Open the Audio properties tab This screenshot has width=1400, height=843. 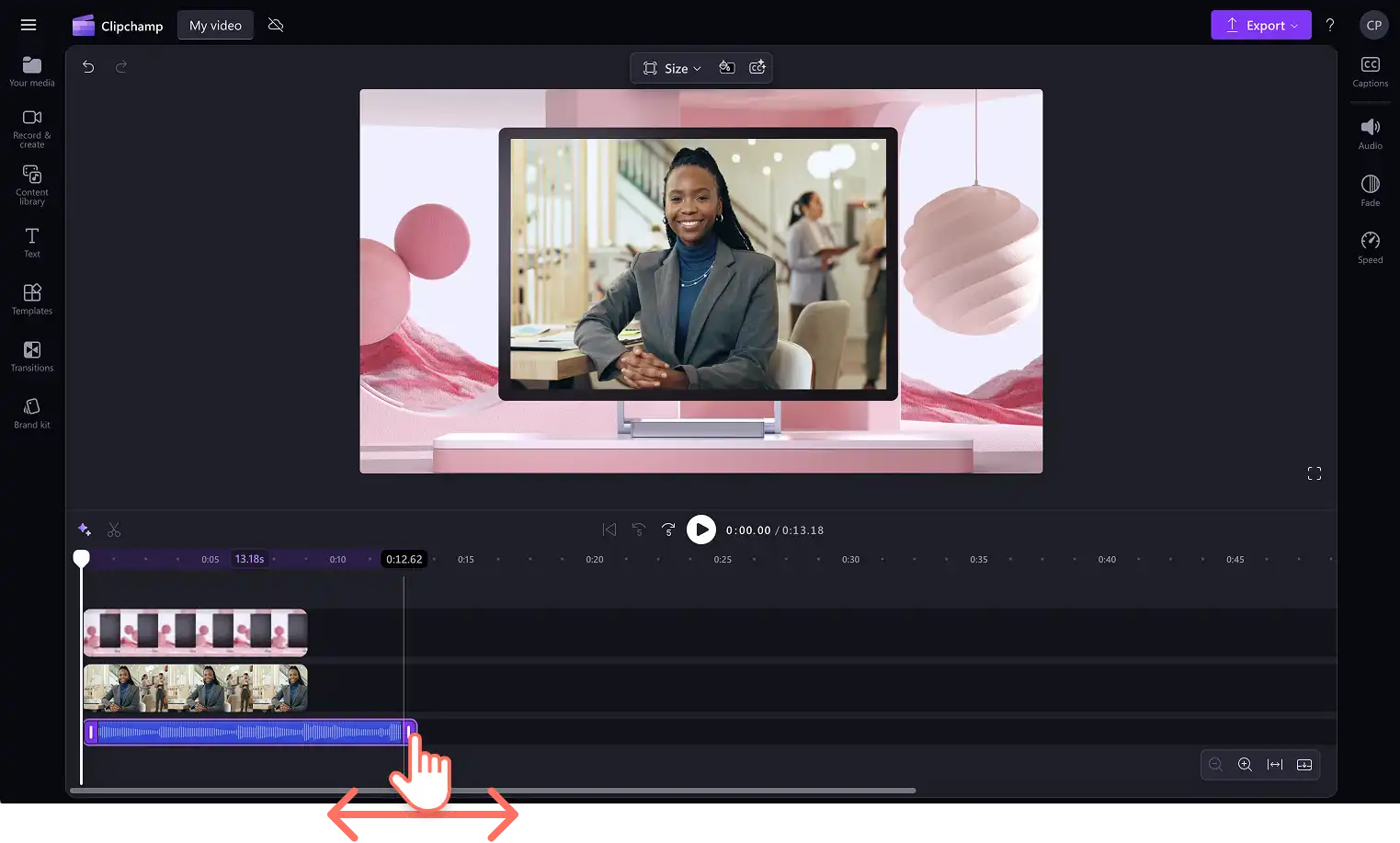pos(1370,133)
